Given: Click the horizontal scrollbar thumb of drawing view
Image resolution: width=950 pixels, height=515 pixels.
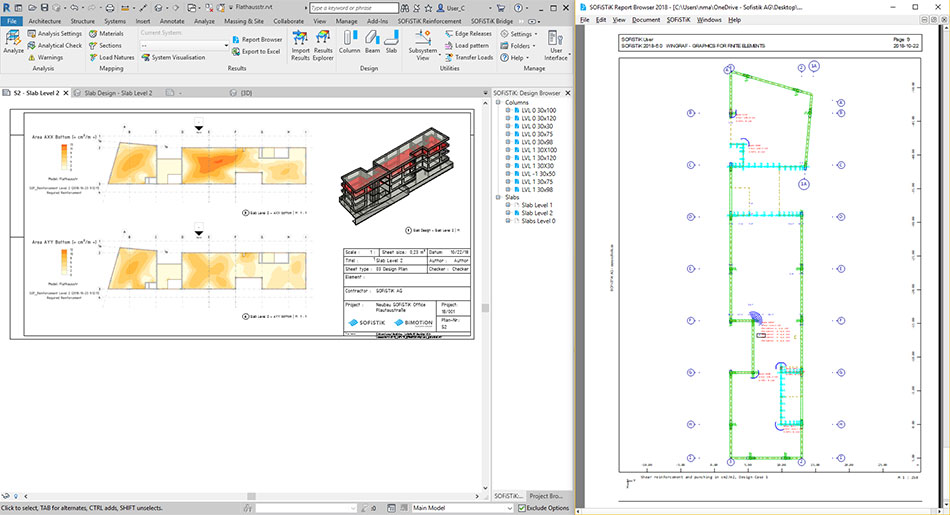Looking at the screenshot, I should [x=251, y=496].
